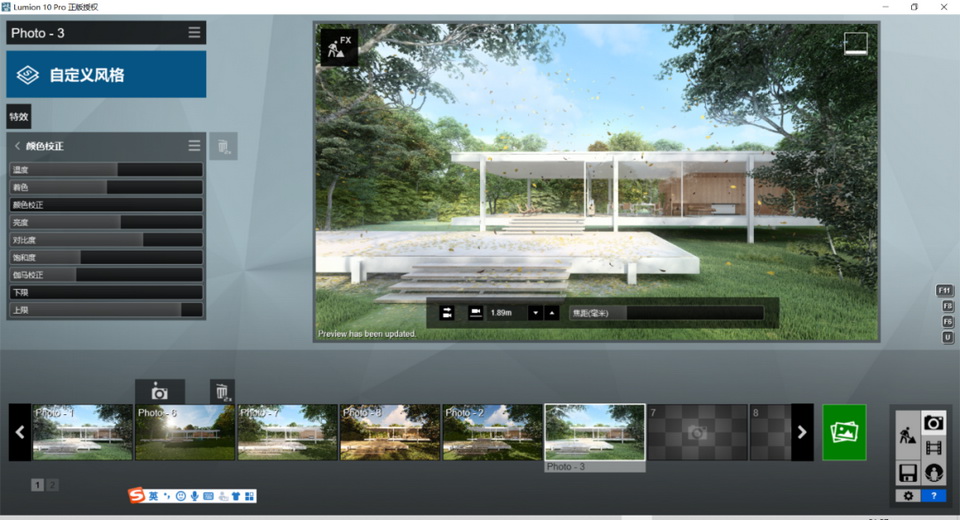
Task: Click the trash icon above the photo strip
Action: click(222, 392)
